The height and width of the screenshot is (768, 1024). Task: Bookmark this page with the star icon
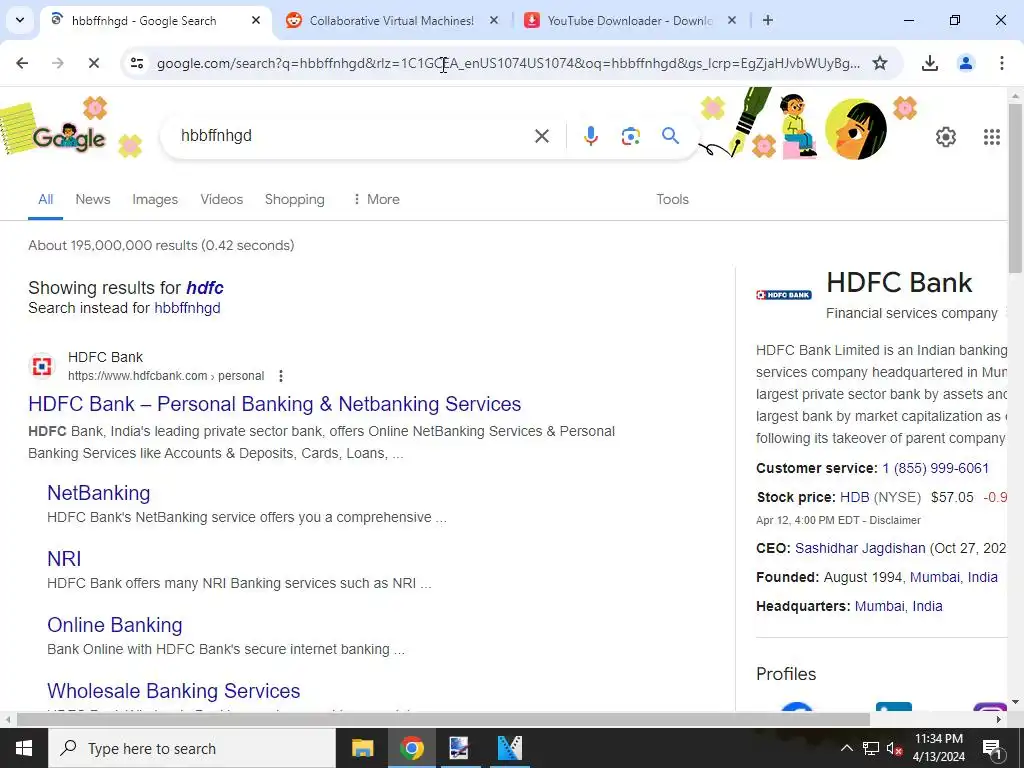[880, 63]
